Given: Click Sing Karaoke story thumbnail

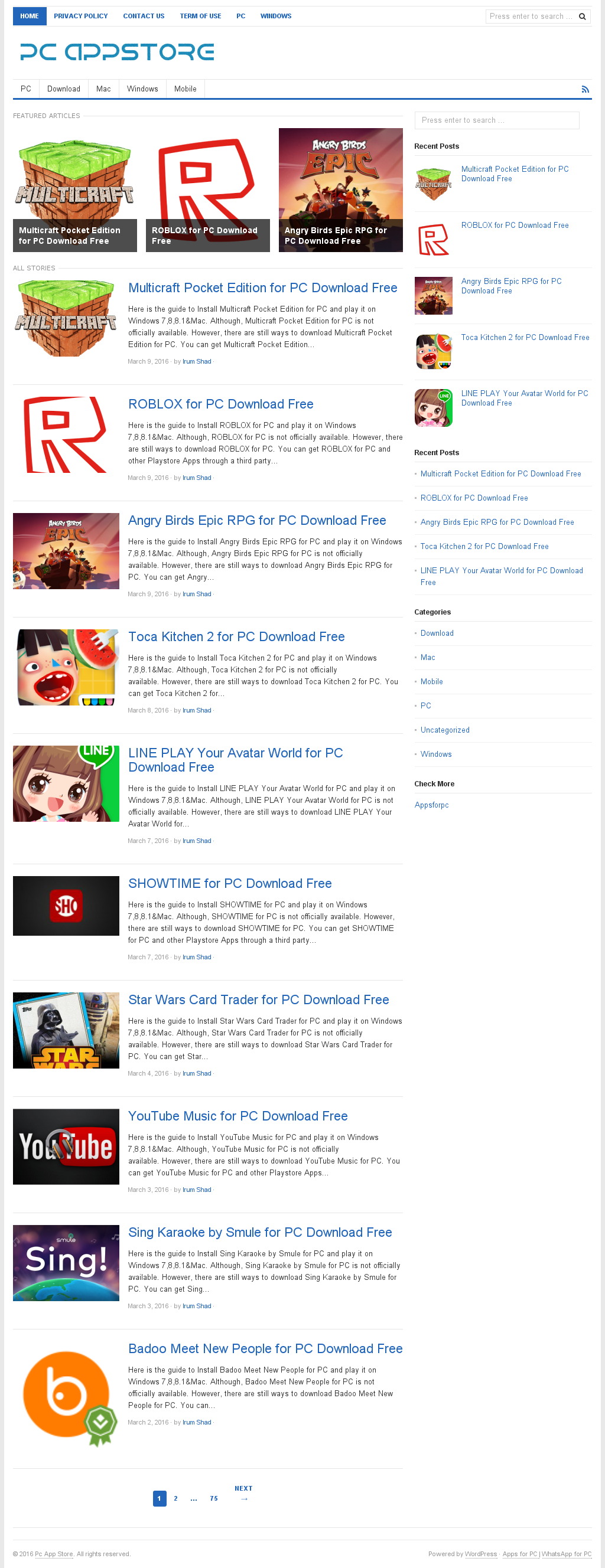Looking at the screenshot, I should click(66, 1263).
